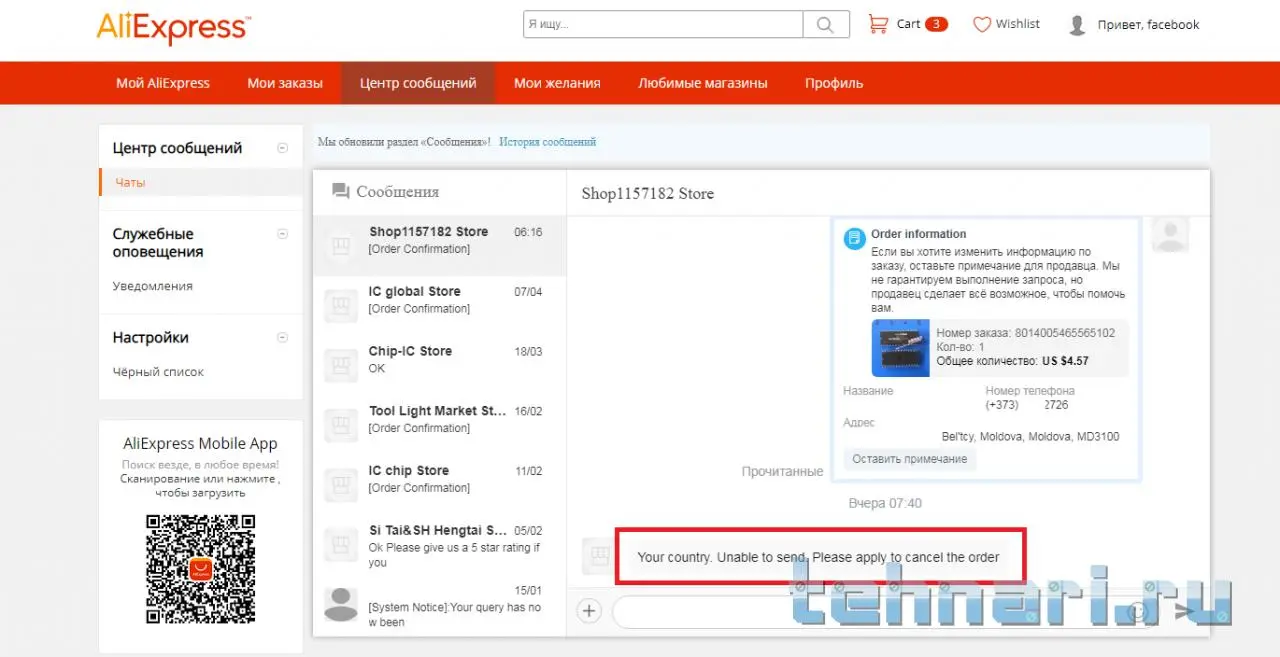Image resolution: width=1280 pixels, height=657 pixels.
Task: Click IC global Store avatar icon
Action: 342,305
